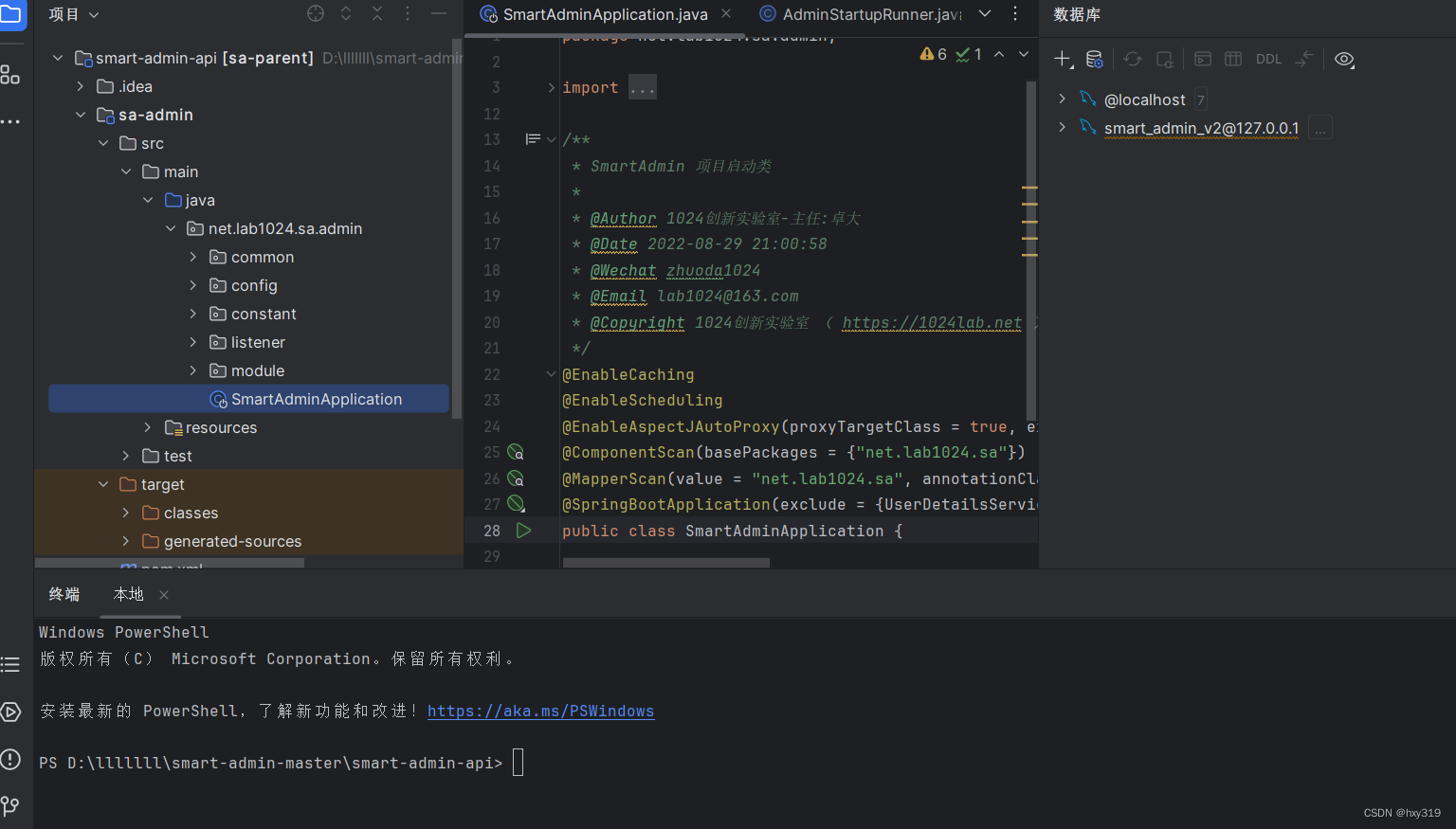The width and height of the screenshot is (1456, 829).
Task: Fold the Javadoc comment at line 13
Action: [x=551, y=139]
